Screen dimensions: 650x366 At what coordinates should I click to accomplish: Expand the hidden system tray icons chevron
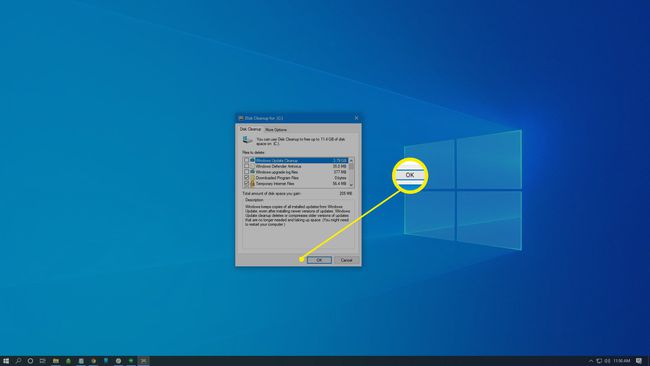pos(591,361)
